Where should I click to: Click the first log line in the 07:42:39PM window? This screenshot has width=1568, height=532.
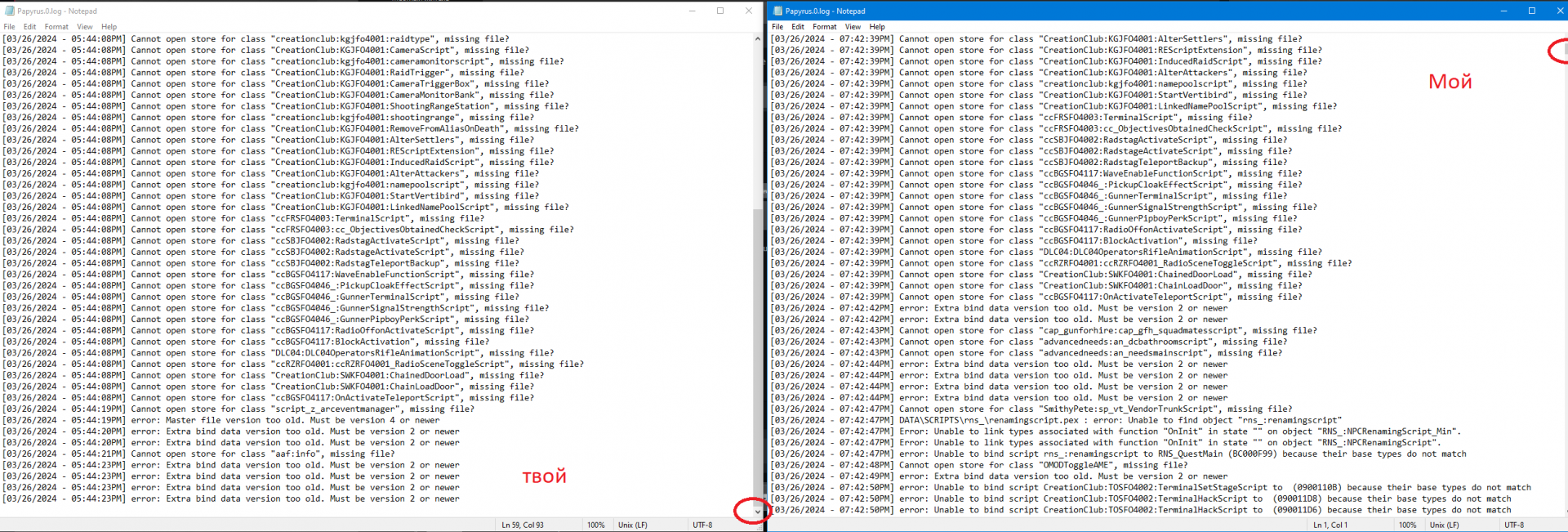(1037, 39)
